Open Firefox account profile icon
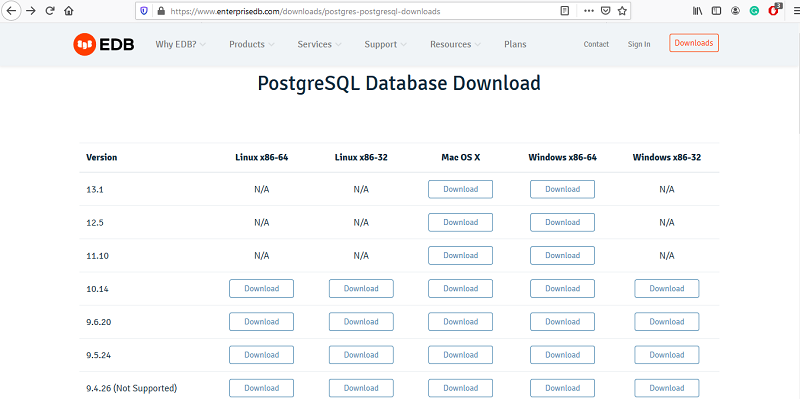The height and width of the screenshot is (399, 800). coord(735,11)
